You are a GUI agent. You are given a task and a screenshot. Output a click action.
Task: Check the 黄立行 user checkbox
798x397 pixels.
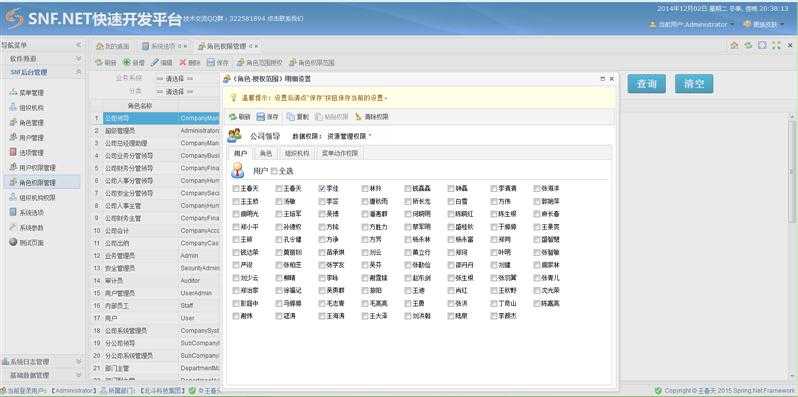(408, 252)
